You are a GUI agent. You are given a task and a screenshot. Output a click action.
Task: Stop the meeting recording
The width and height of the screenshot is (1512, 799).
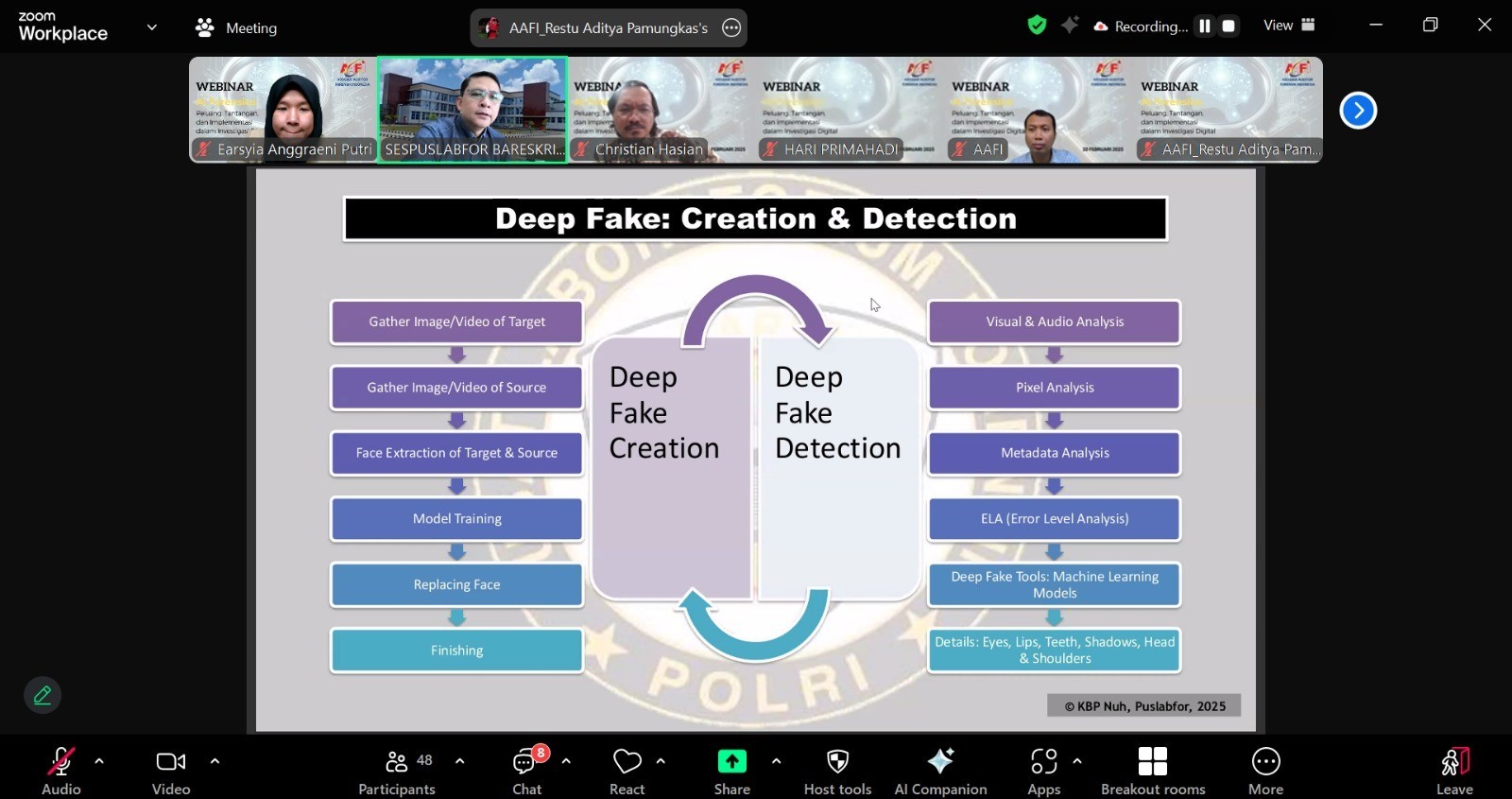(x=1228, y=26)
